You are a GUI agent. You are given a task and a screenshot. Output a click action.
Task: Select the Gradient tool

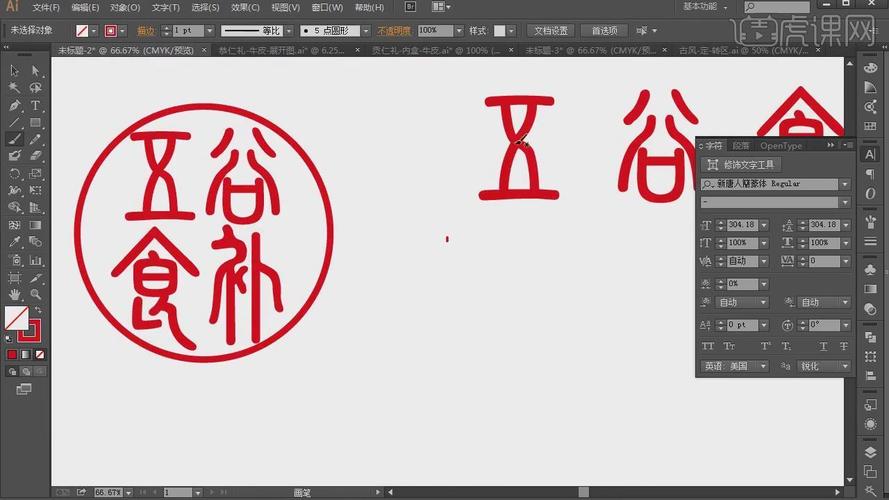click(x=35, y=225)
